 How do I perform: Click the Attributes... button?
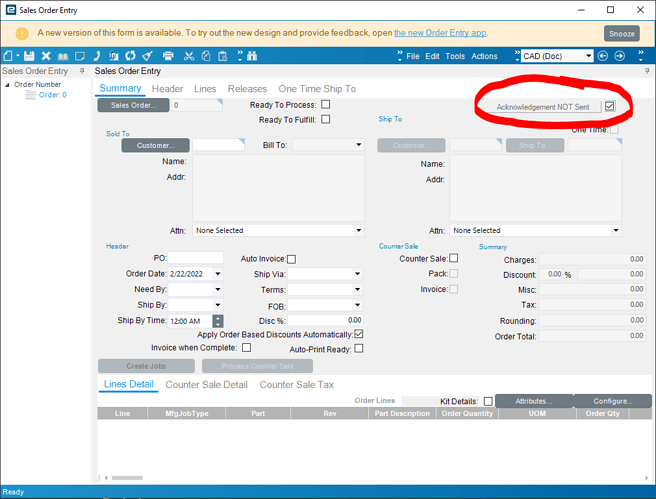[x=534, y=401]
